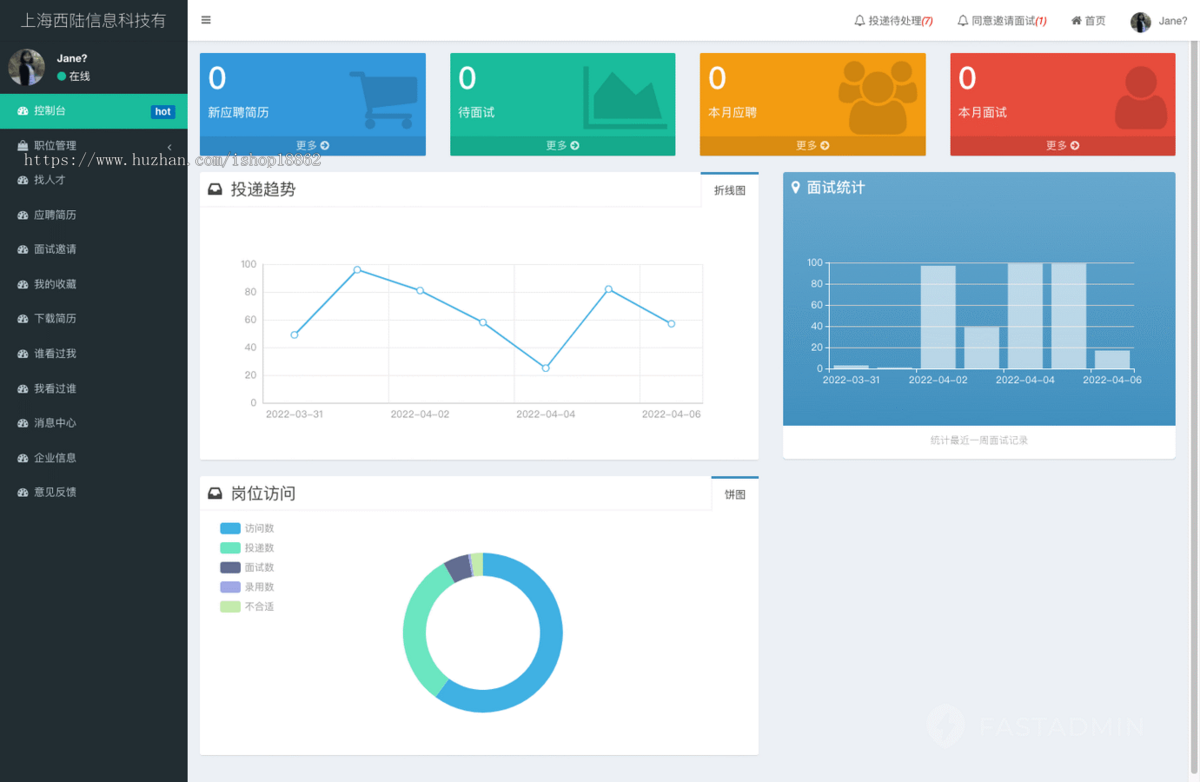Expand 更多 on the 待面试 card

coord(562,146)
